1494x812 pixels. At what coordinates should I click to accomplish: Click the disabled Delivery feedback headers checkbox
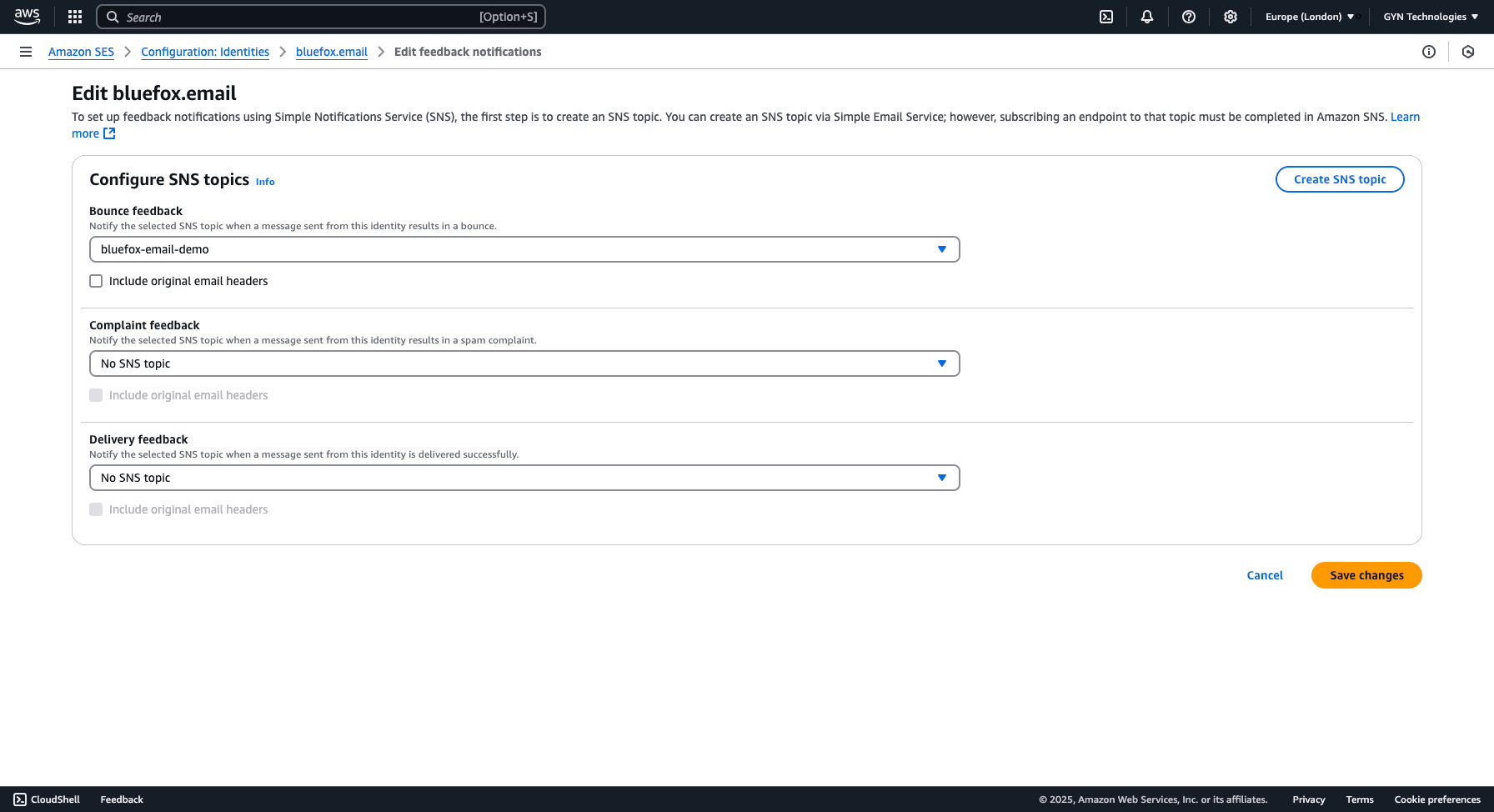(x=96, y=509)
